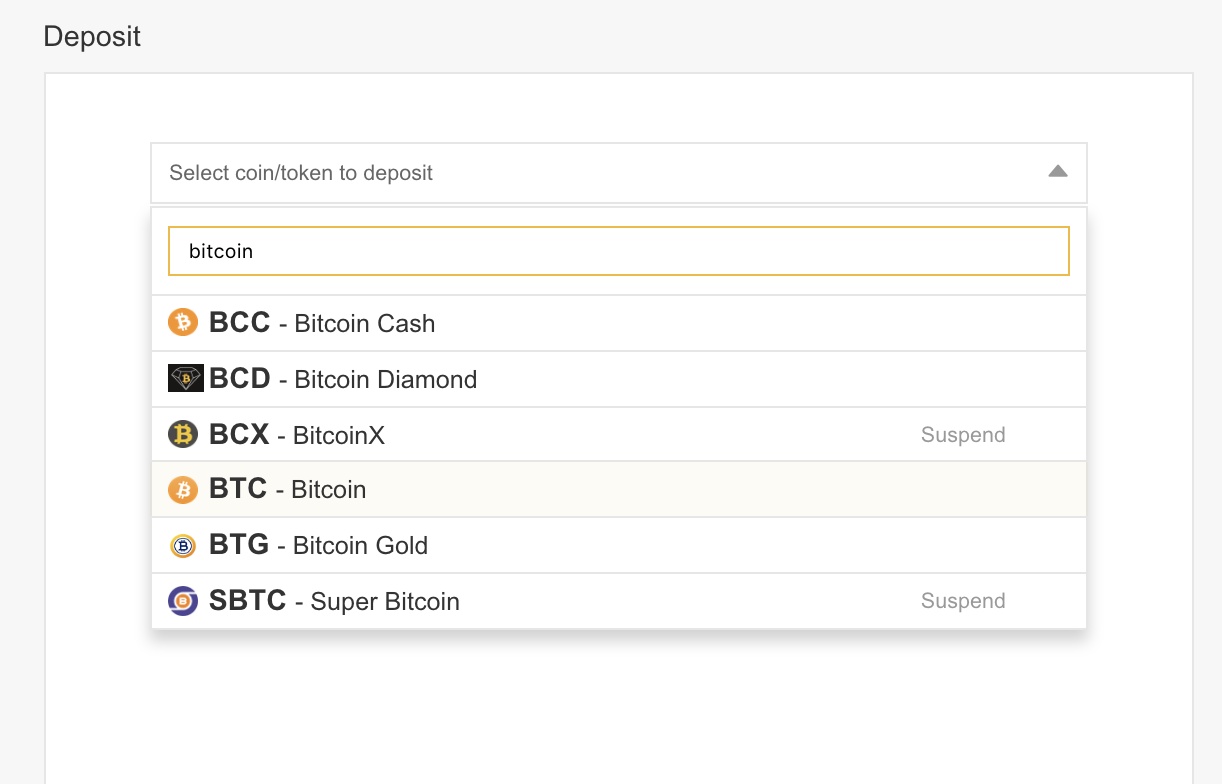This screenshot has height=784, width=1222.
Task: Click the Suspend label on the SBTC row
Action: [963, 601]
